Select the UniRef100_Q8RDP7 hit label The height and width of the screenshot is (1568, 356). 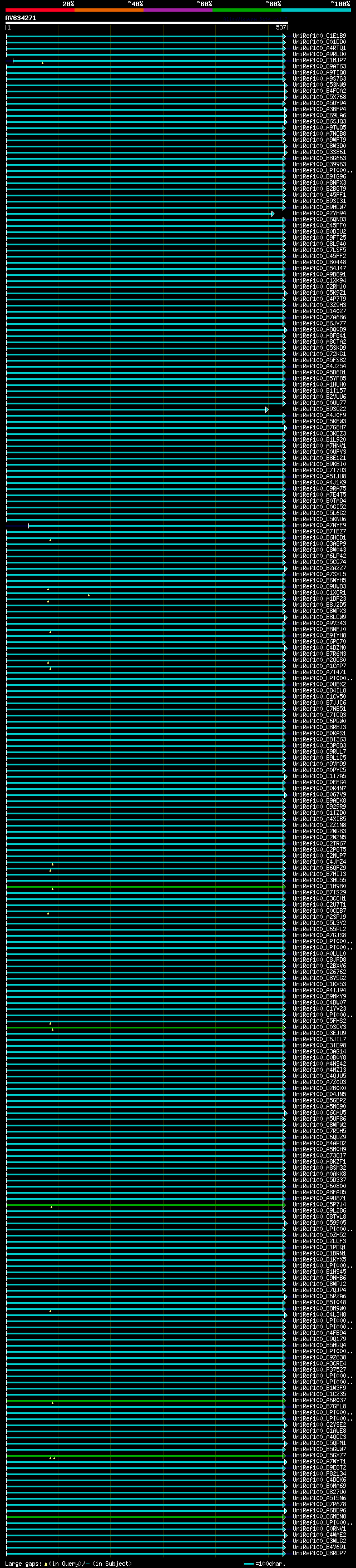[319, 1553]
